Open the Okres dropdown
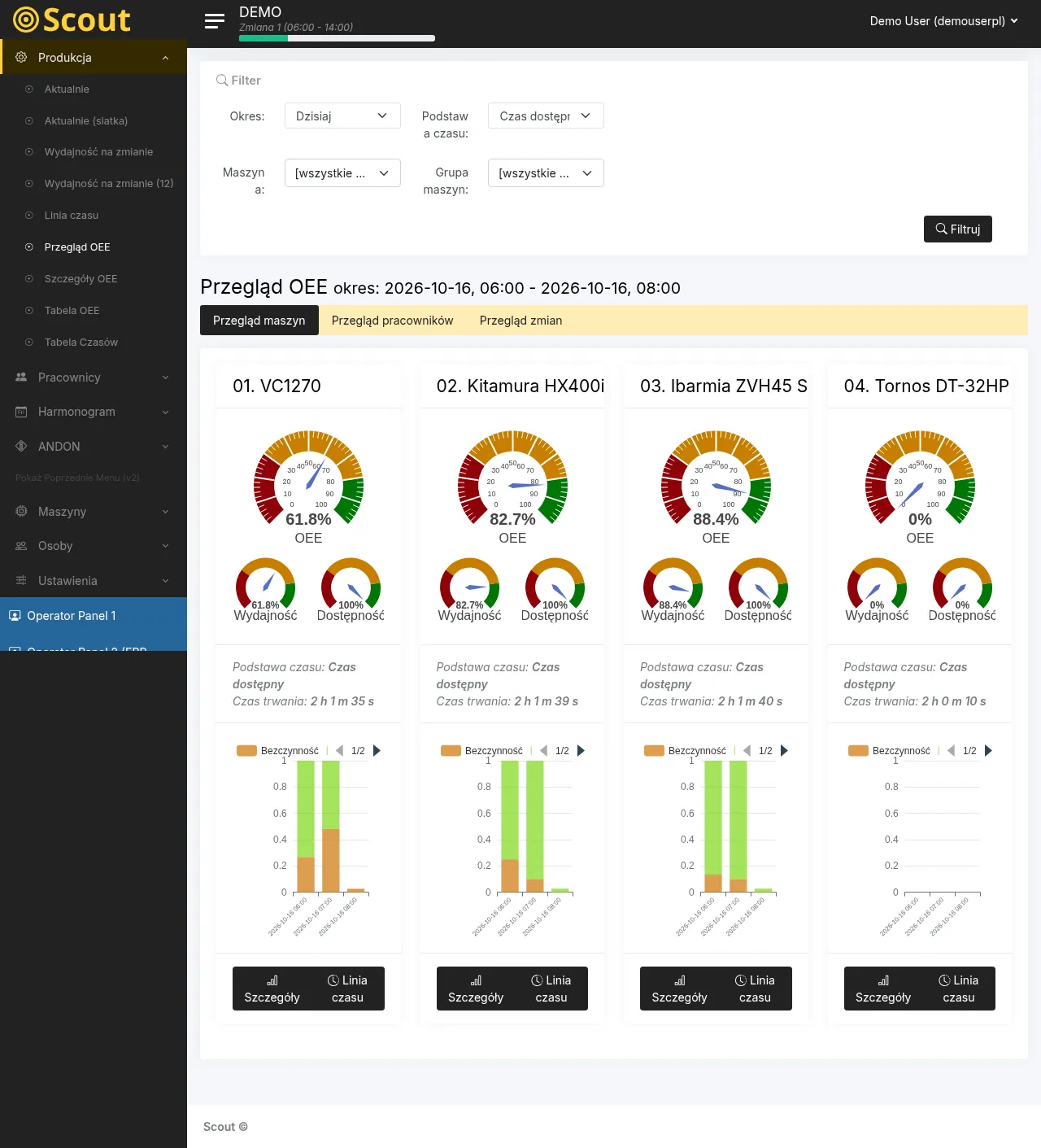Screen dimensions: 1041x1148 [x=342, y=116]
